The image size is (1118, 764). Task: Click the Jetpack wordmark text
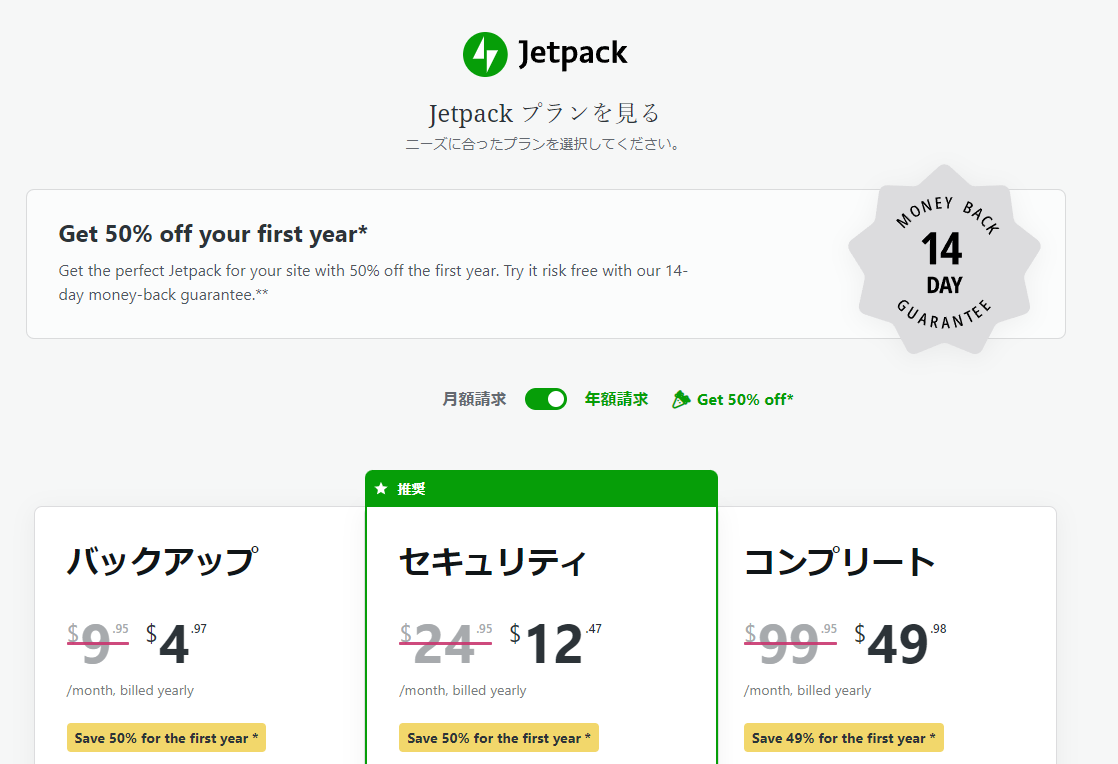[x=573, y=53]
